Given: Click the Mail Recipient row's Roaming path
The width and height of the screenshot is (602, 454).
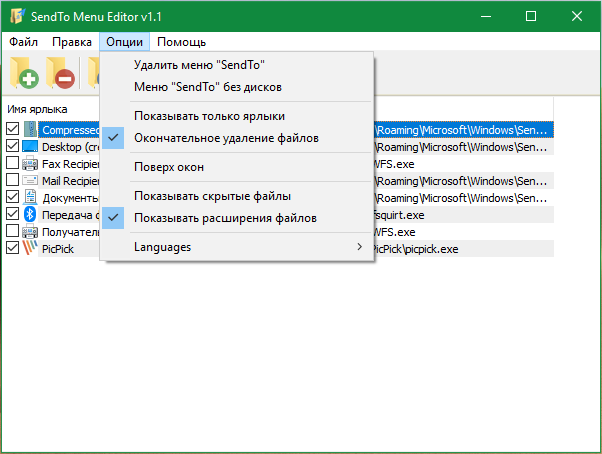Looking at the screenshot, I should pos(461,181).
